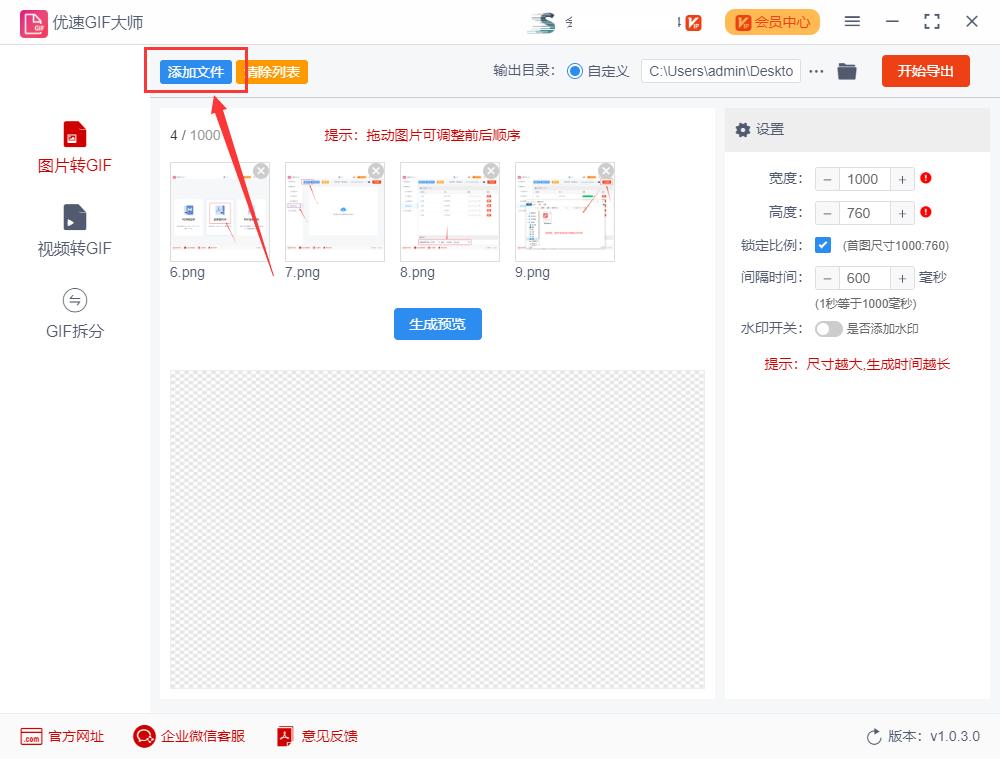Remove 7.png using its delete cross
1000x760 pixels.
(x=375, y=171)
